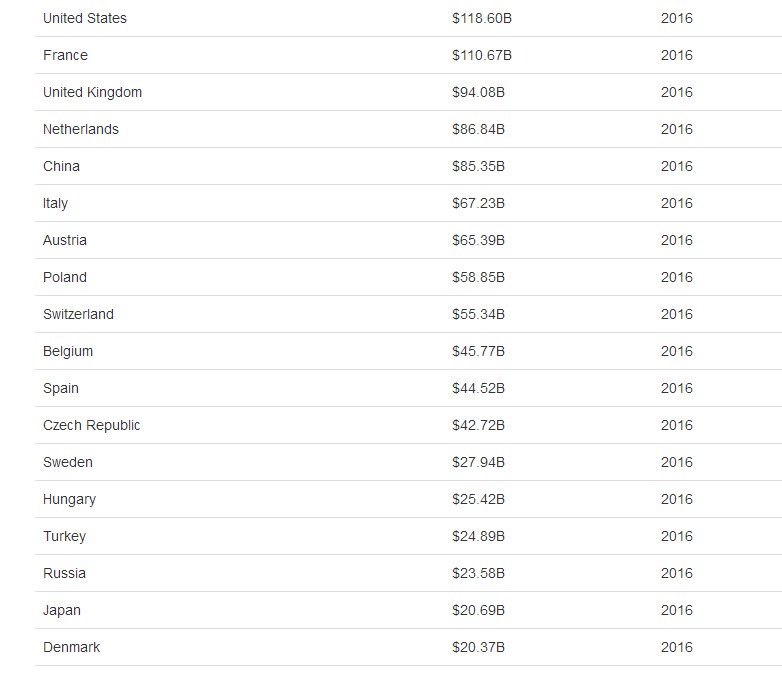Click Belgium in the list
782x675 pixels.
(68, 352)
